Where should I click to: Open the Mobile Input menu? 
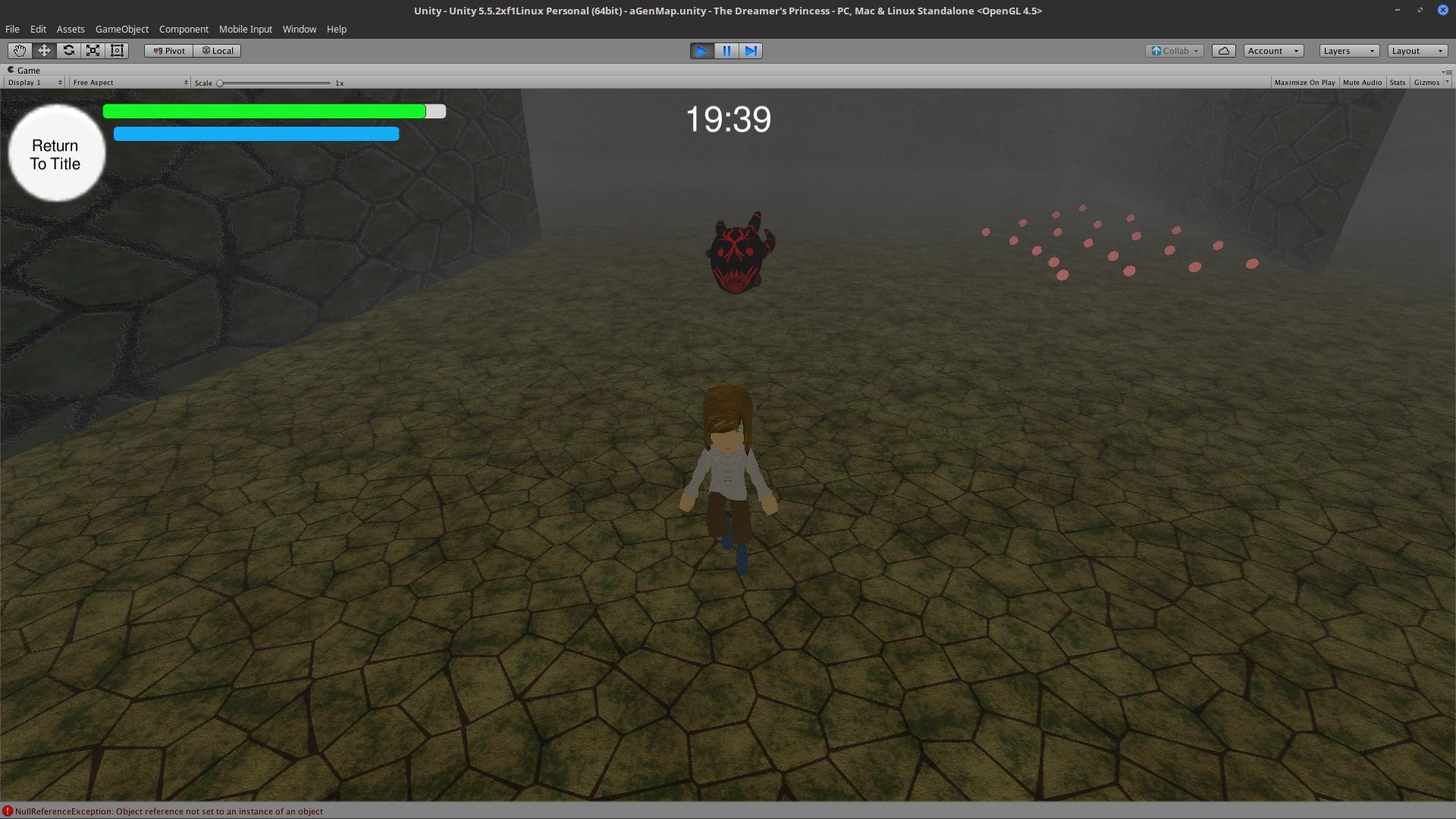[x=246, y=30]
